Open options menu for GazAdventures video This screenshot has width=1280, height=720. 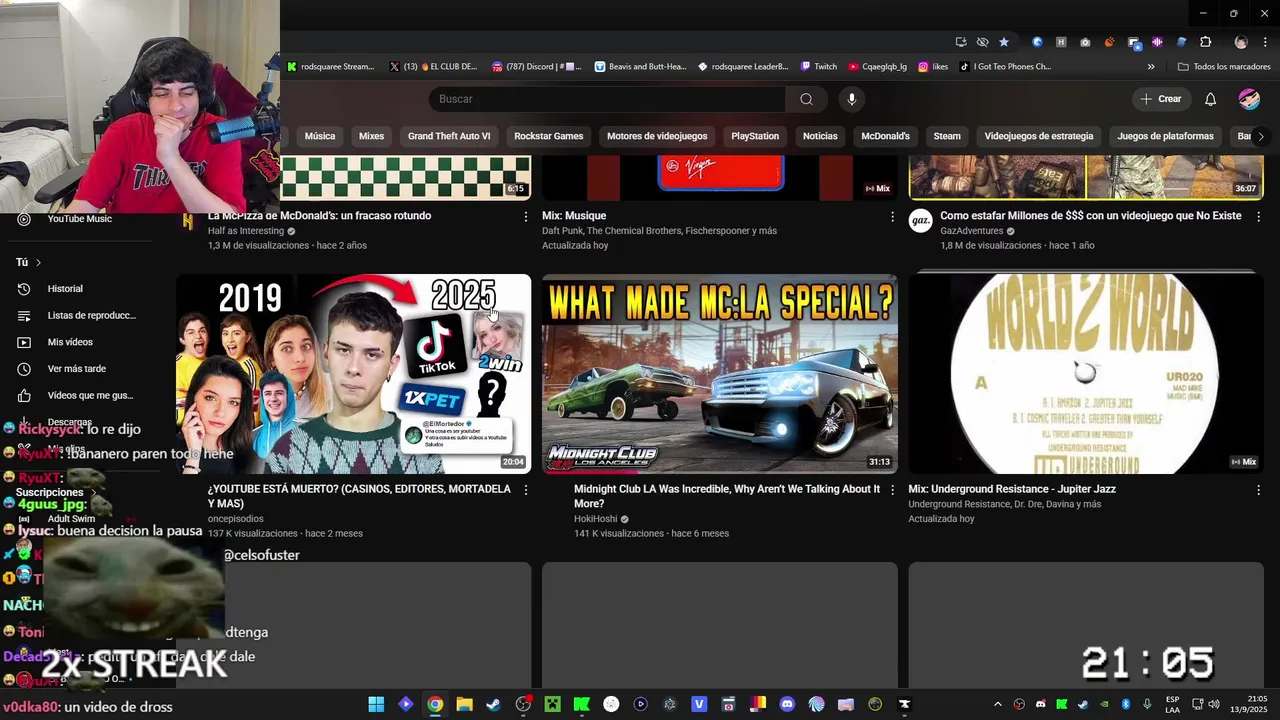pos(1258,216)
